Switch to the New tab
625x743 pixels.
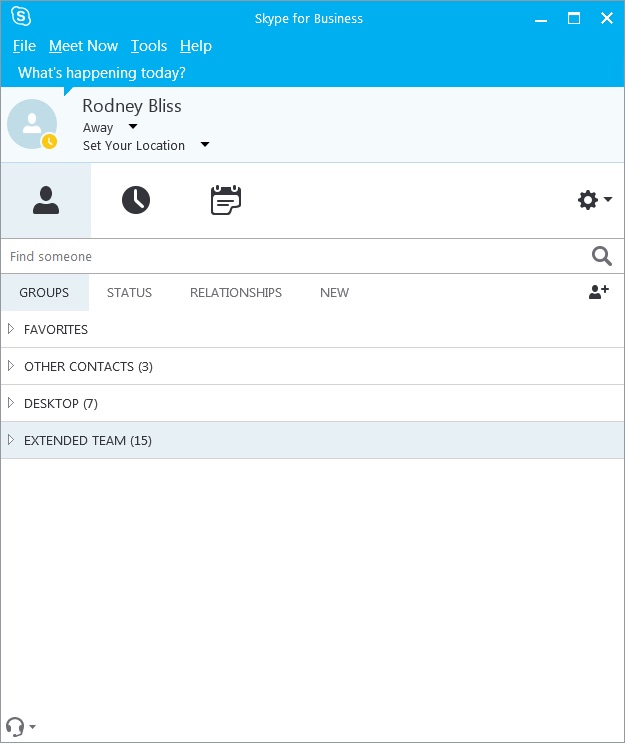click(335, 293)
